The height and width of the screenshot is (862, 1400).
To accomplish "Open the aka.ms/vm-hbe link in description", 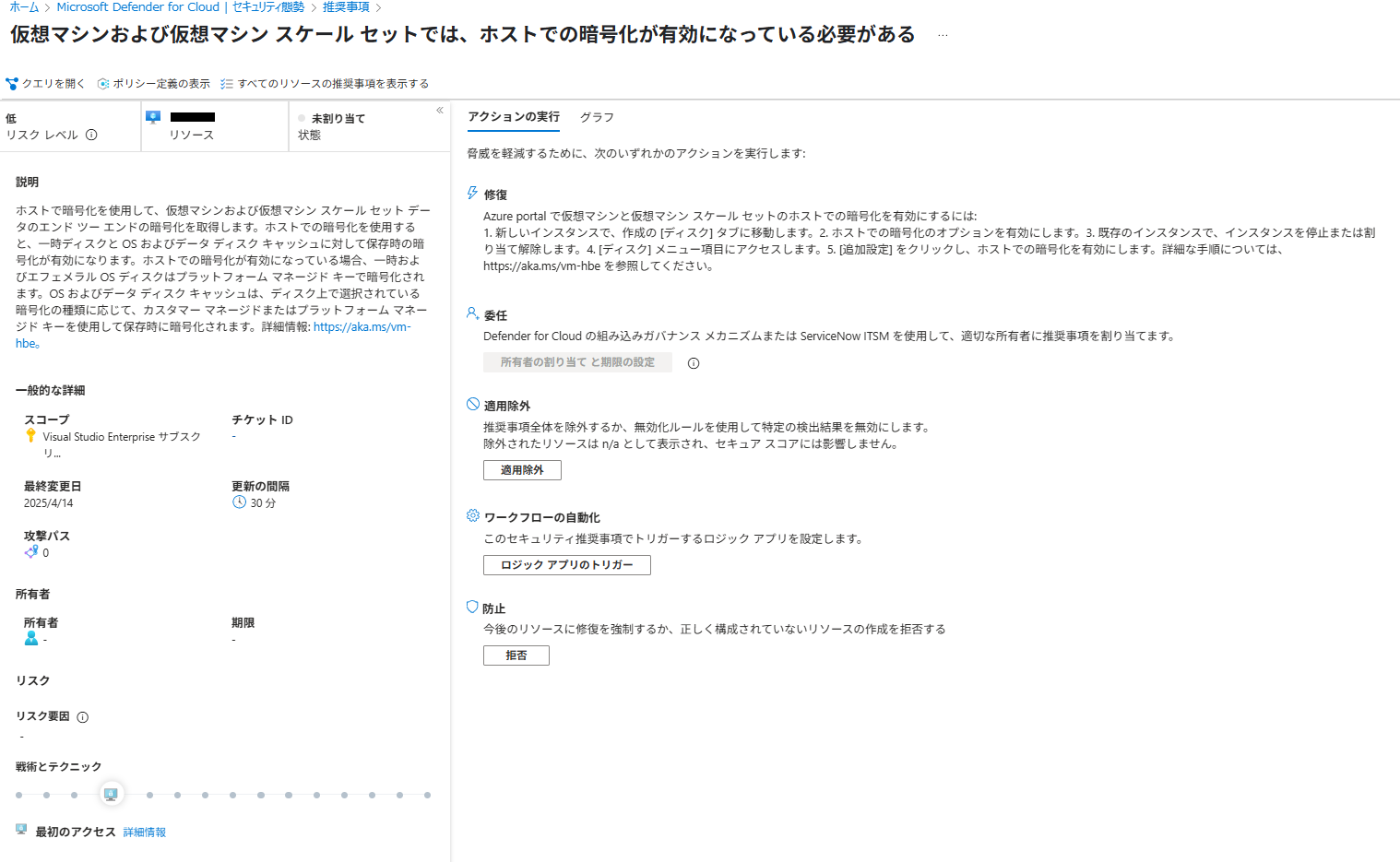I will pos(362,327).
